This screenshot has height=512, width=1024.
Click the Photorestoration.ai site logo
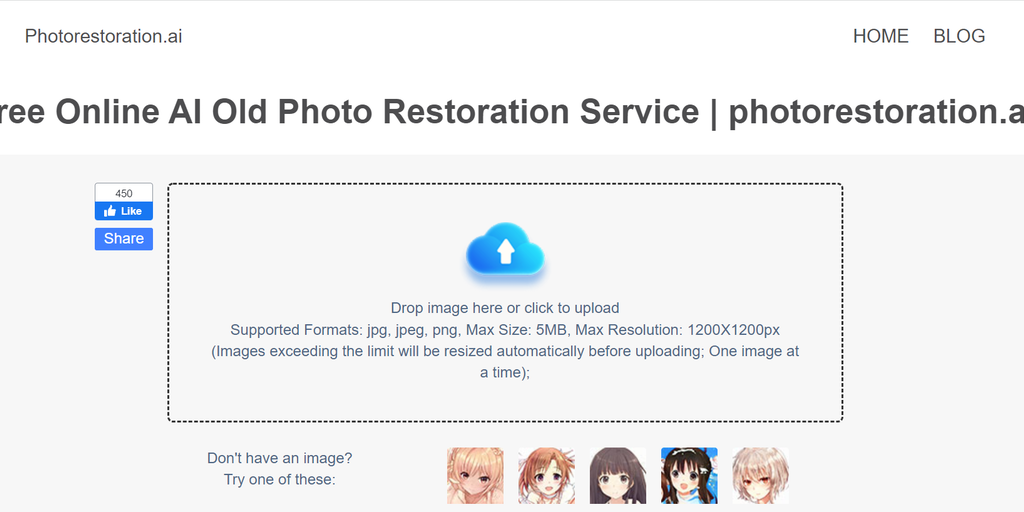pos(103,37)
